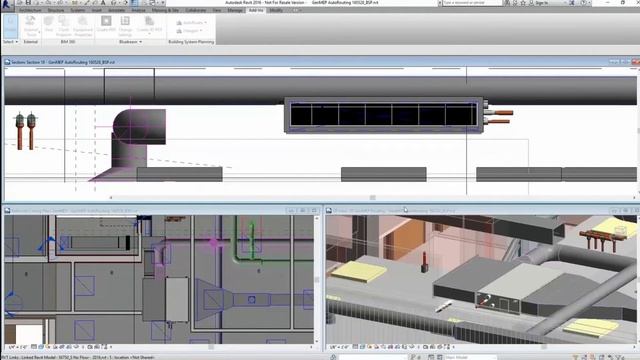This screenshot has width=640, height=360.
Task: Open the Structure ribbon tab
Action: 56,10
